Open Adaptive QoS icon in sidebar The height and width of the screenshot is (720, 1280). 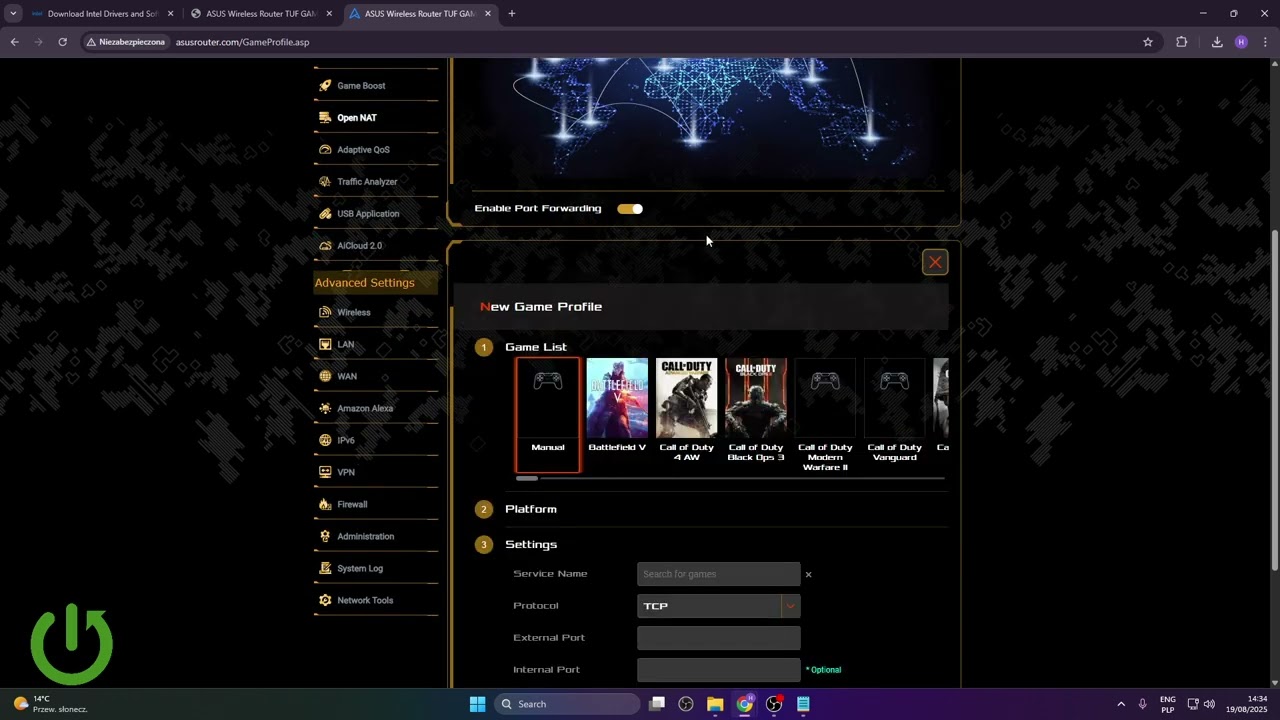[x=325, y=150]
